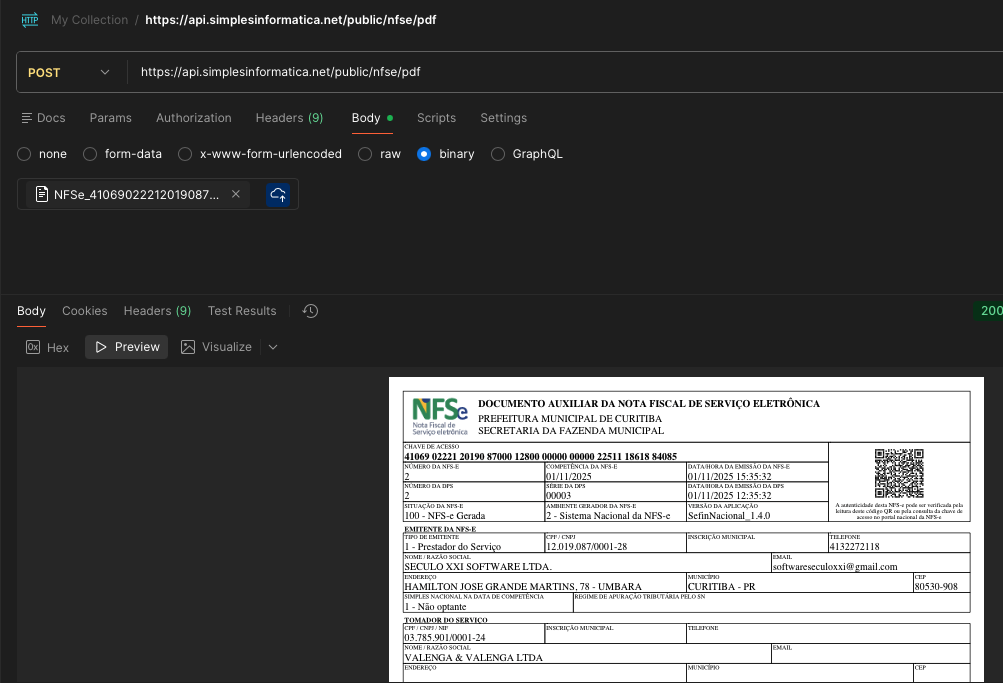The image size is (1003, 683).
Task: Remove the attached NFSe file
Action: [236, 194]
